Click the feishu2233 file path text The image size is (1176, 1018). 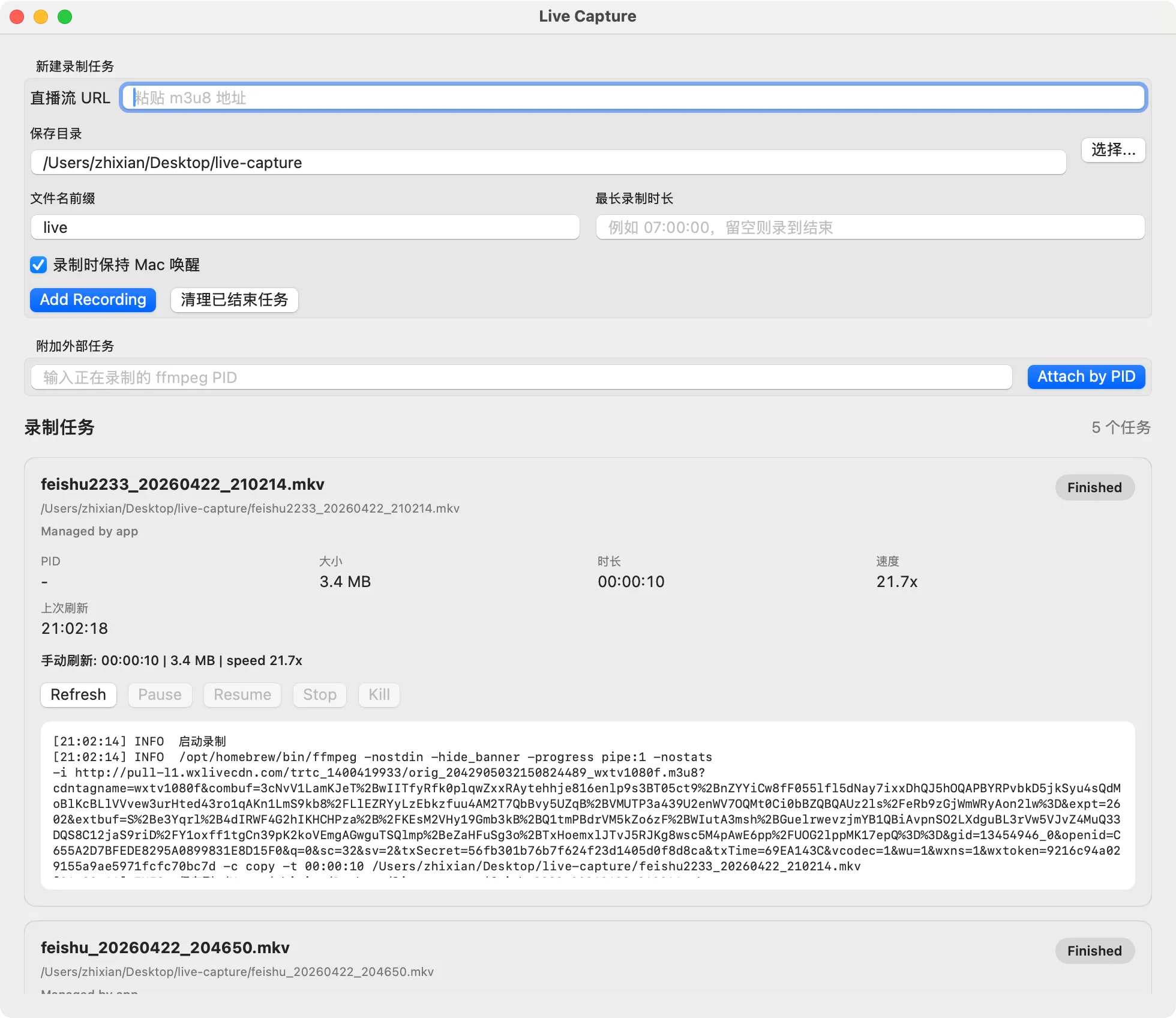pos(250,508)
